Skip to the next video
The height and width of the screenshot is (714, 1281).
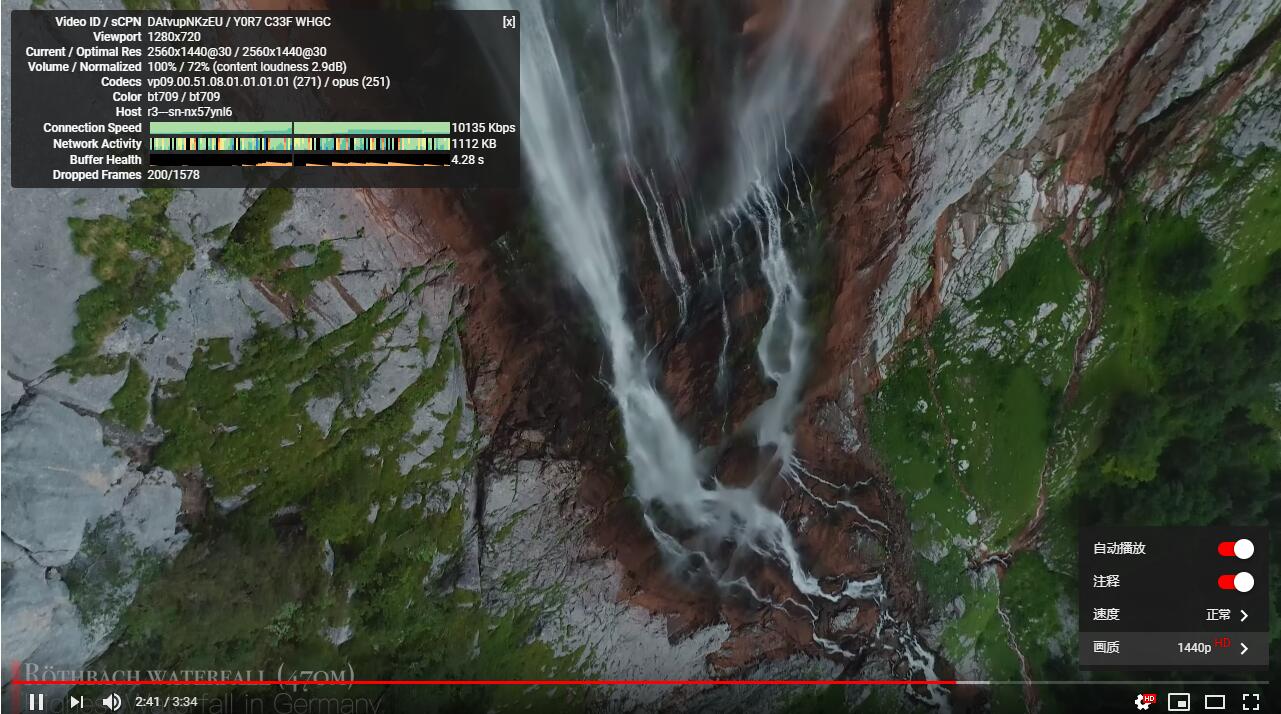77,702
